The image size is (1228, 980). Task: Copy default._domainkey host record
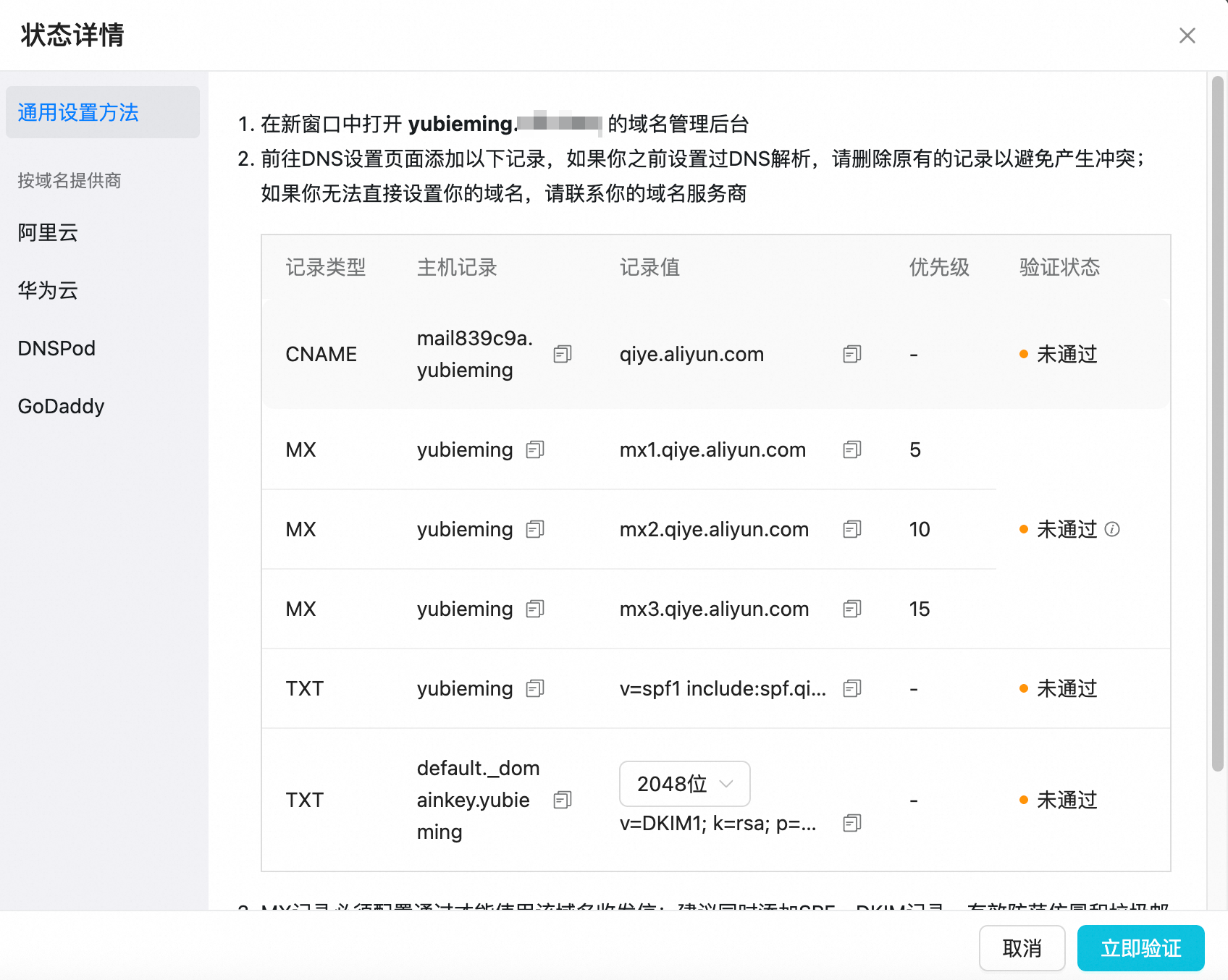click(x=563, y=800)
